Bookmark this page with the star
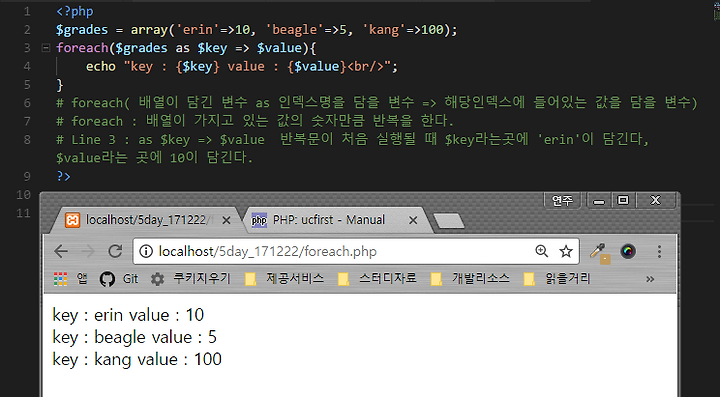The image size is (720, 397). click(x=566, y=252)
